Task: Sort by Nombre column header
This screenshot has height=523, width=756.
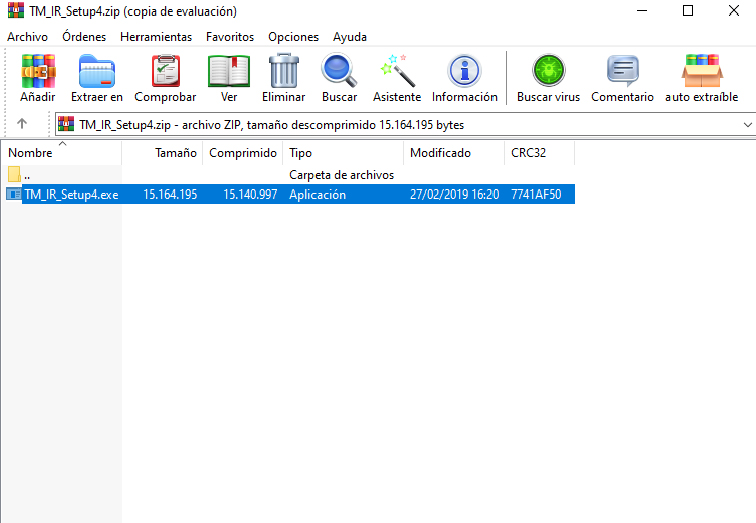Action: 61,153
